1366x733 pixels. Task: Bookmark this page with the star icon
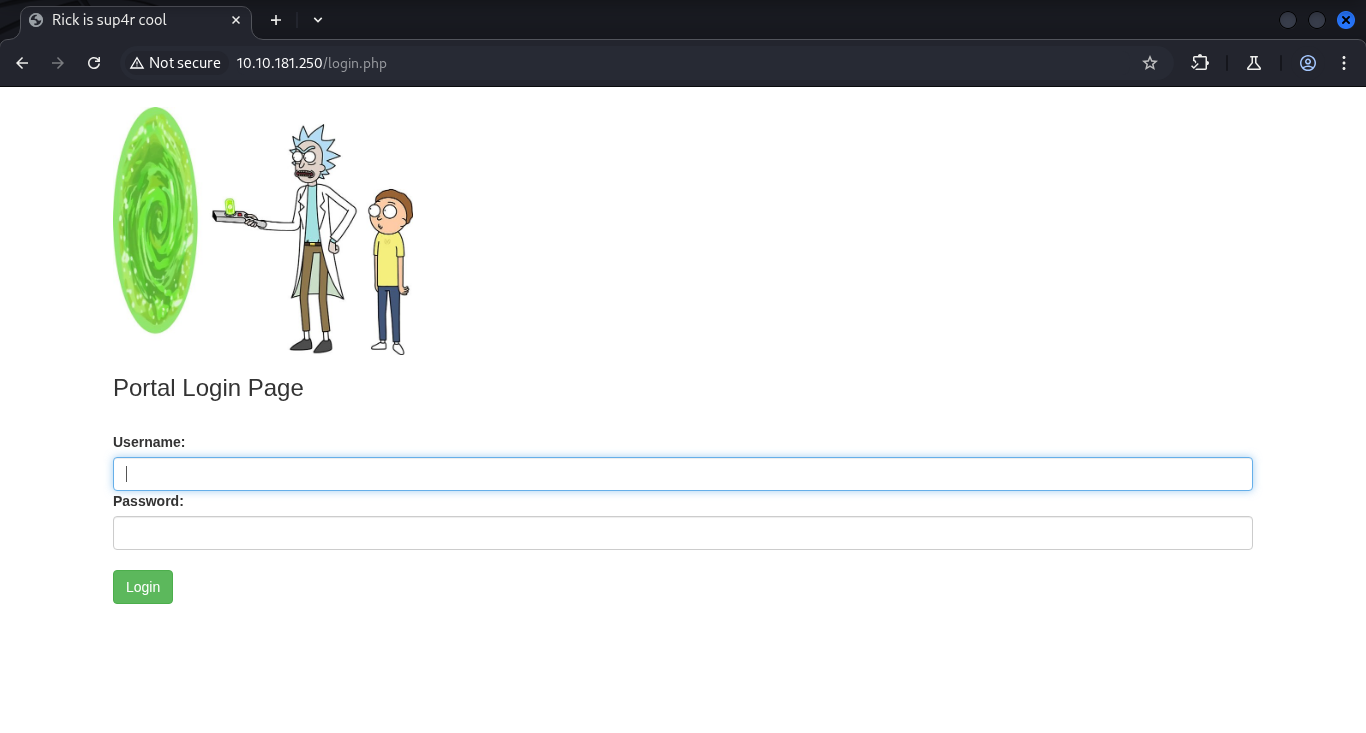click(x=1150, y=63)
